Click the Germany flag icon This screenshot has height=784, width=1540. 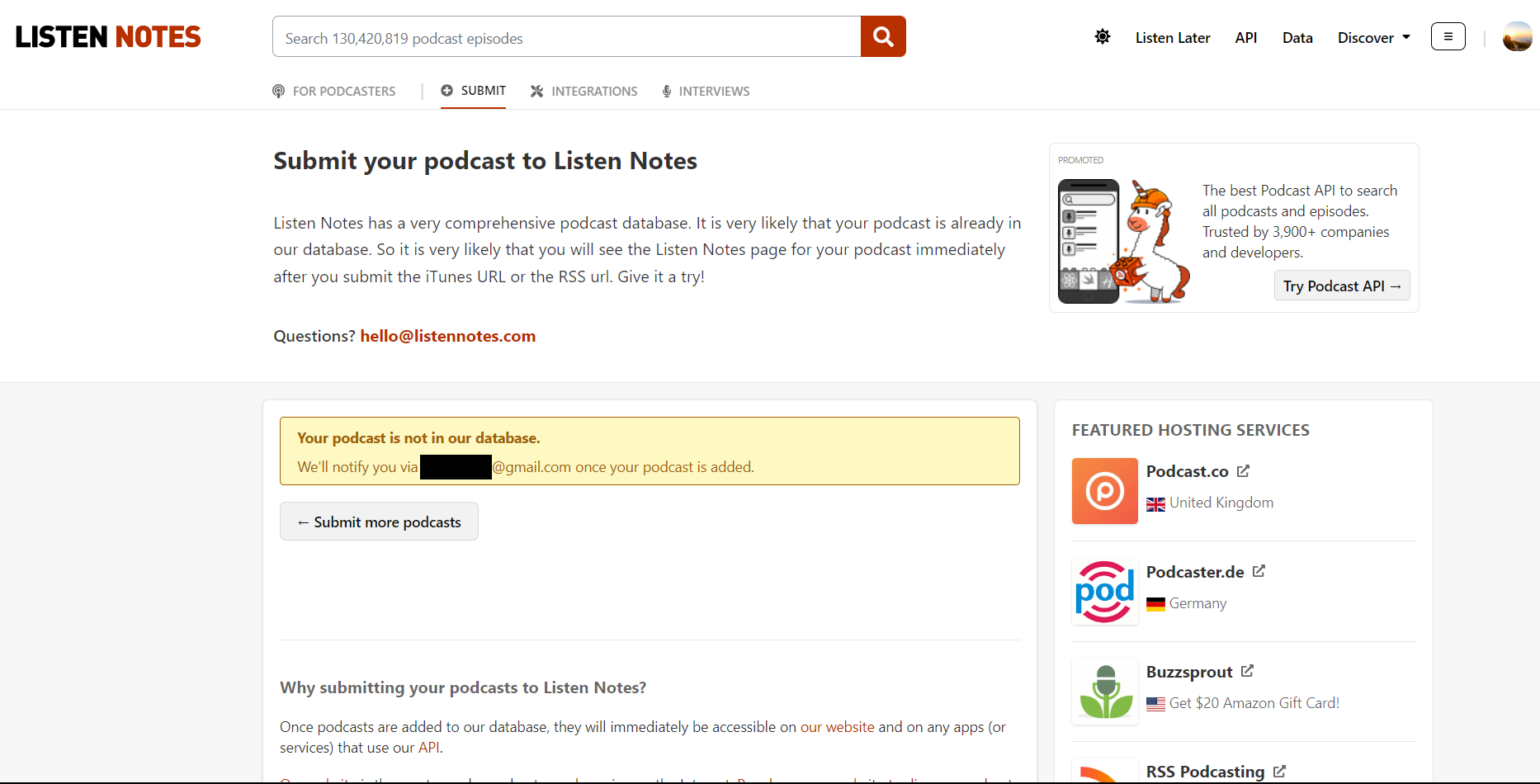pos(1156,604)
